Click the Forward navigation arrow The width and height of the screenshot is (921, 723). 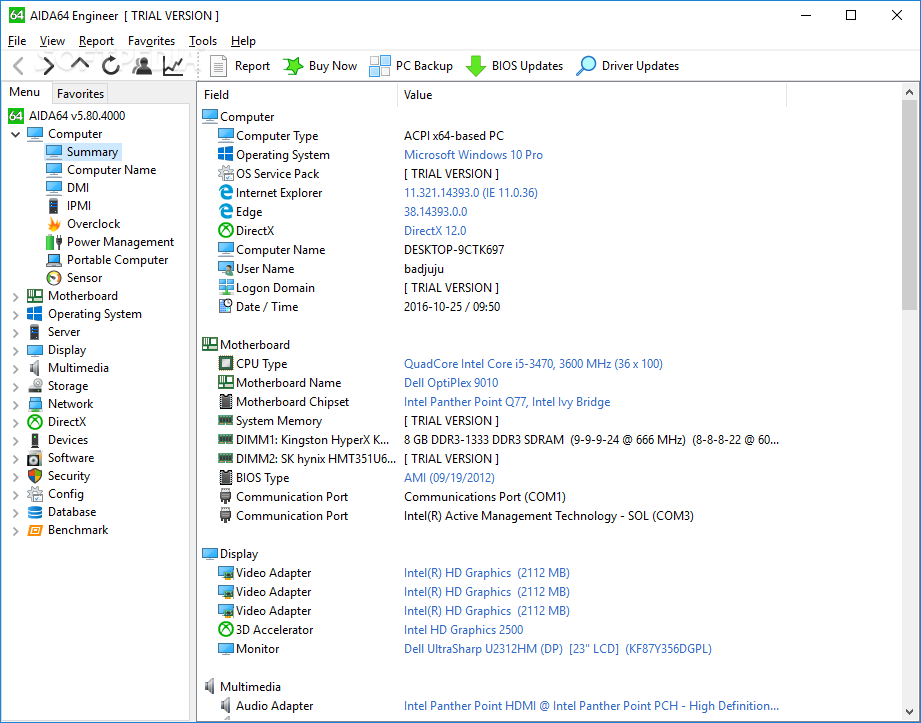click(48, 66)
